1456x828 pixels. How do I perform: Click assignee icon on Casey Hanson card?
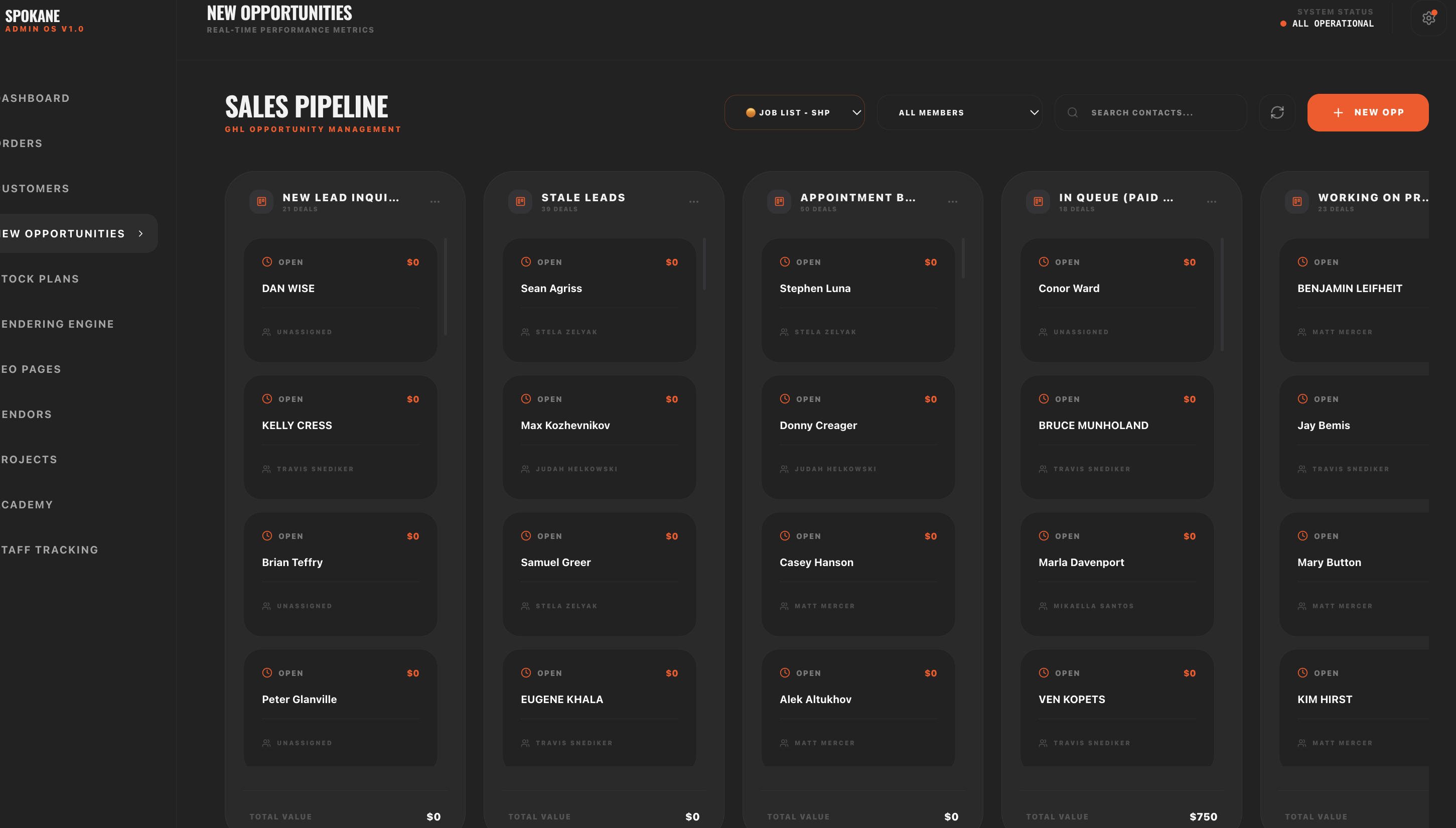(x=784, y=606)
